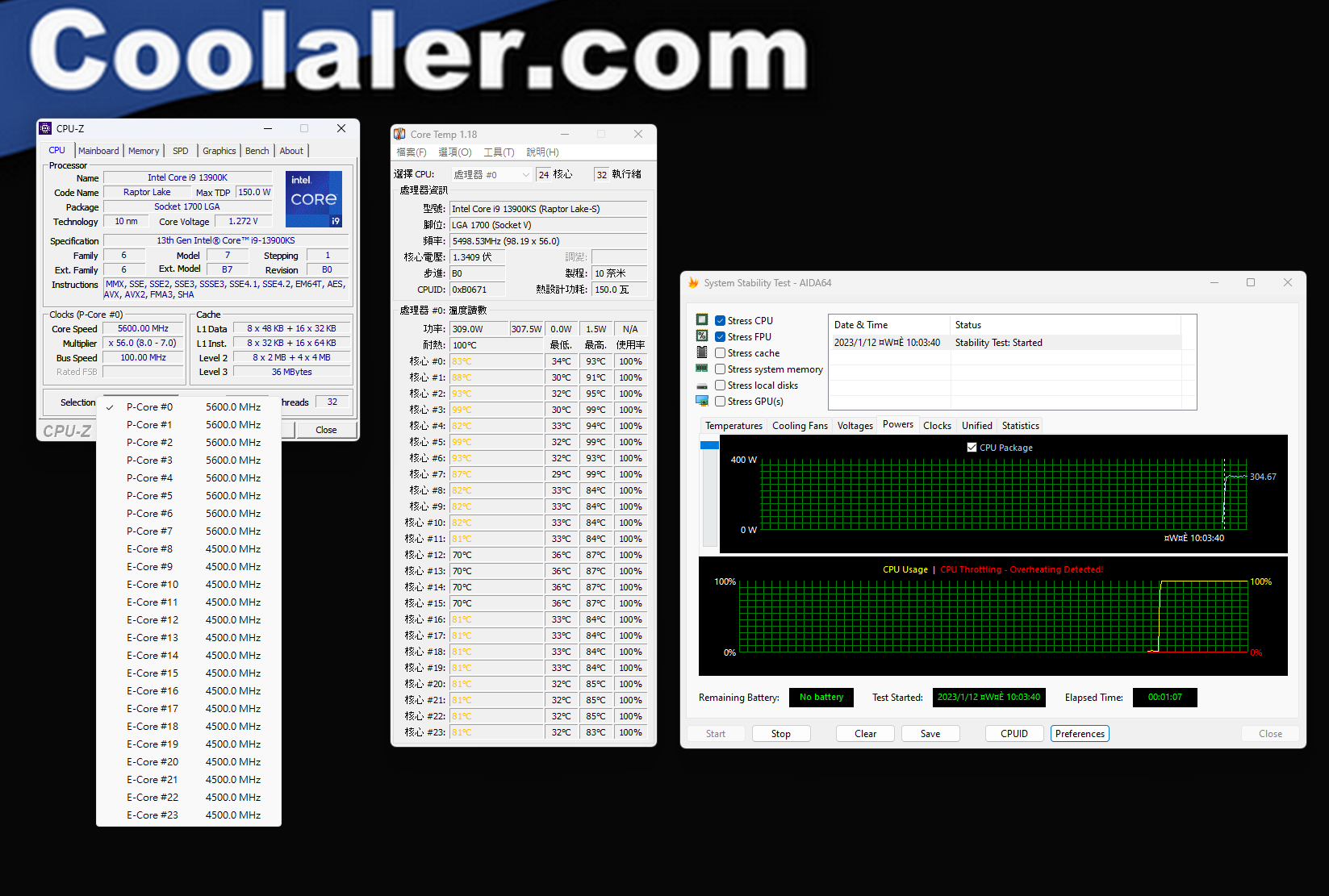Select P-Core #0 in the CPU-Z core list
Viewport: 1329px width, 896px height.
coord(189,407)
